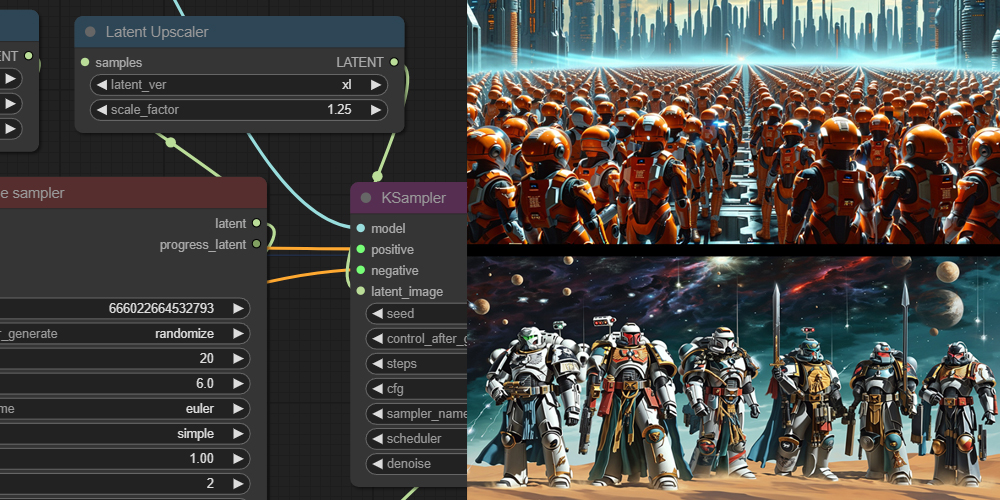Screen dimensions: 1000x500
Task: Click the left arrow on KSampler control_after_generate
Action: pos(377,339)
